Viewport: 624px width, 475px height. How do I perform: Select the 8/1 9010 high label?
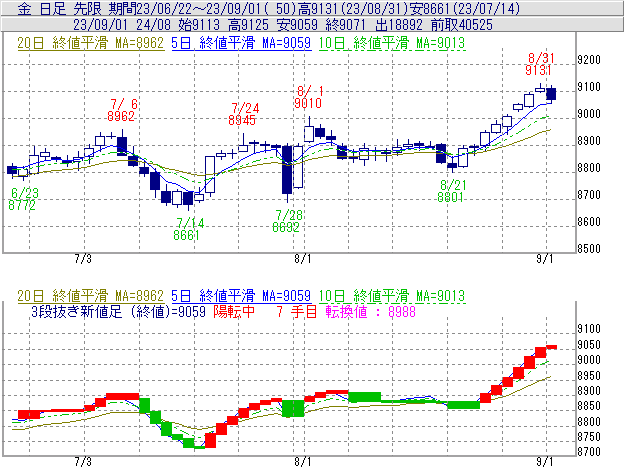coord(308,97)
